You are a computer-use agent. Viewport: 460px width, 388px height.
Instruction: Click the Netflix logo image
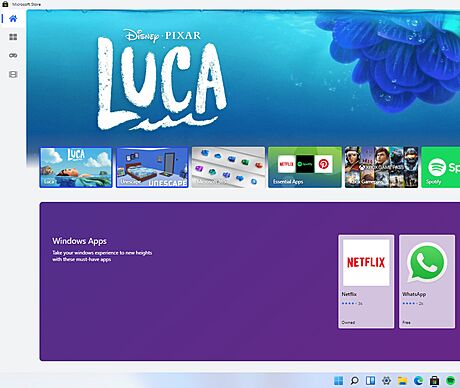click(x=366, y=262)
